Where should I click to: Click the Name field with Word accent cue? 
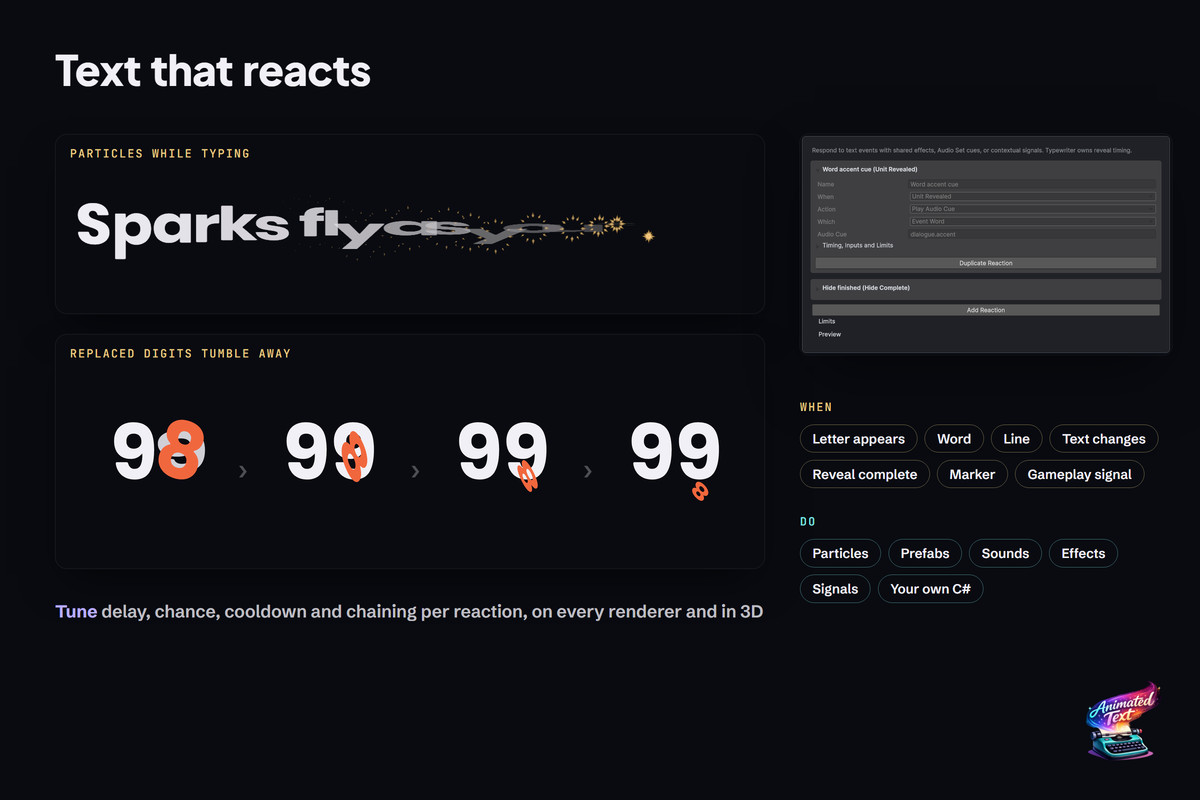tap(1032, 184)
